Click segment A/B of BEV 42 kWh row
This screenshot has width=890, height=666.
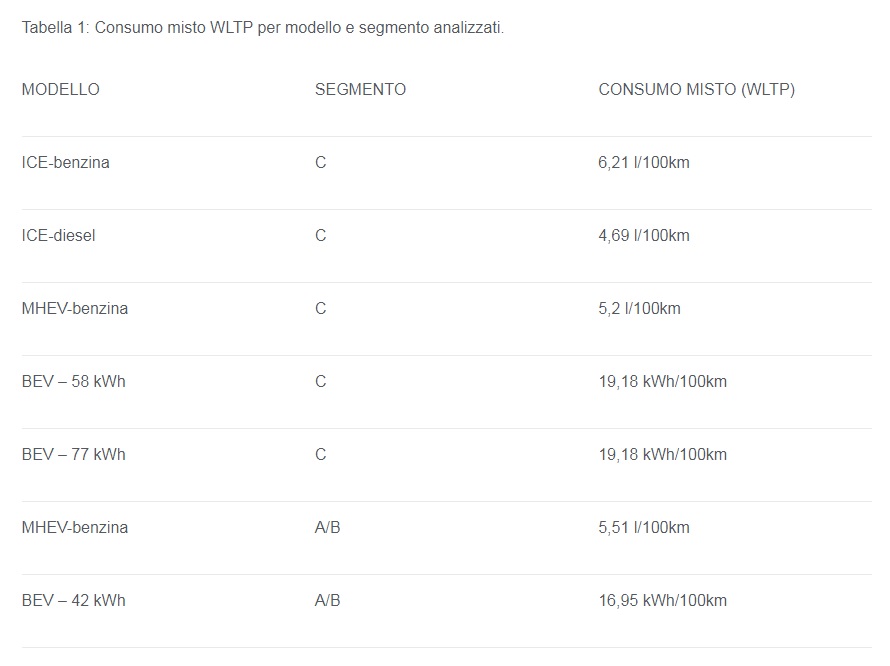[328, 601]
